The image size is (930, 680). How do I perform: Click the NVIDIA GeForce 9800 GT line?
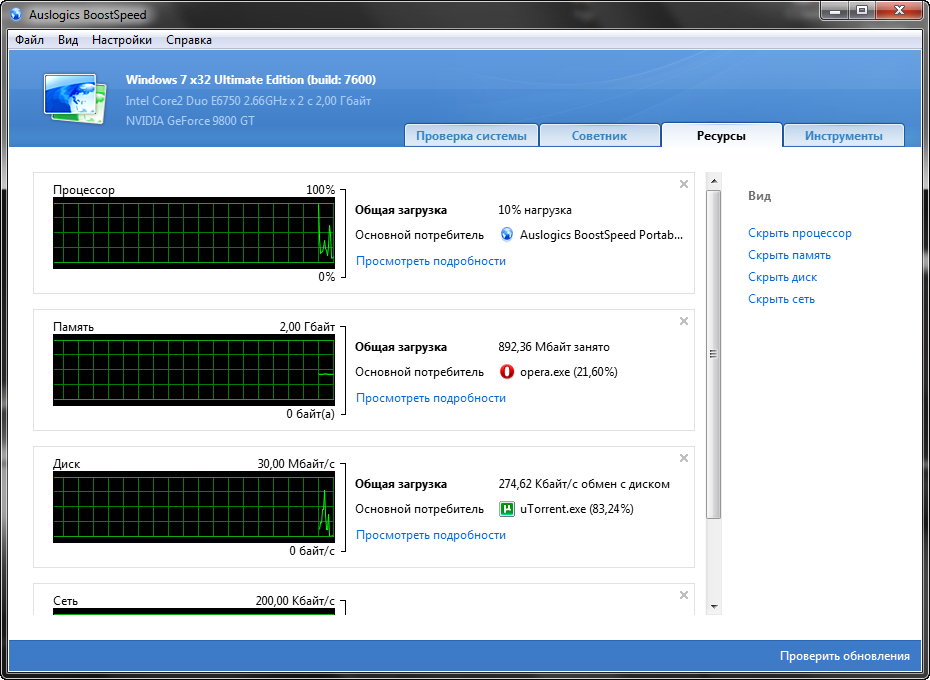(x=190, y=120)
